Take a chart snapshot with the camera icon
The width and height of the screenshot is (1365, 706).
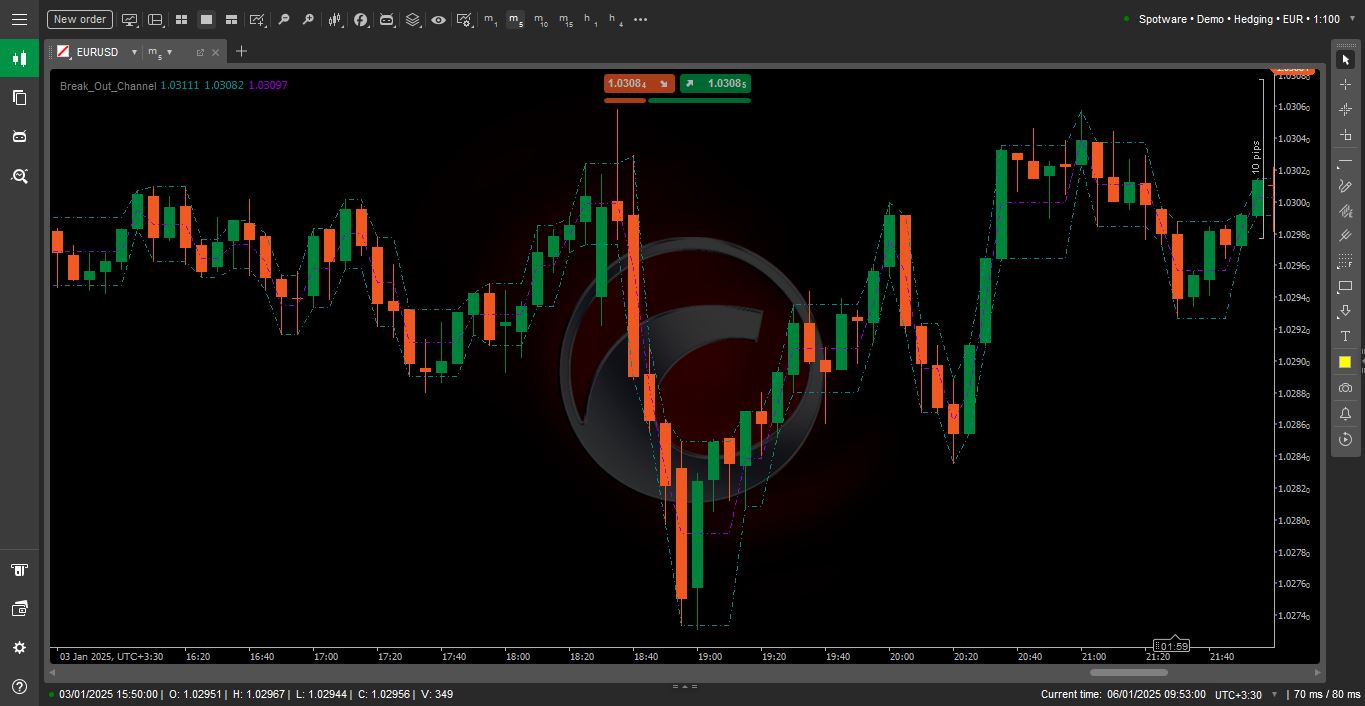(1345, 388)
